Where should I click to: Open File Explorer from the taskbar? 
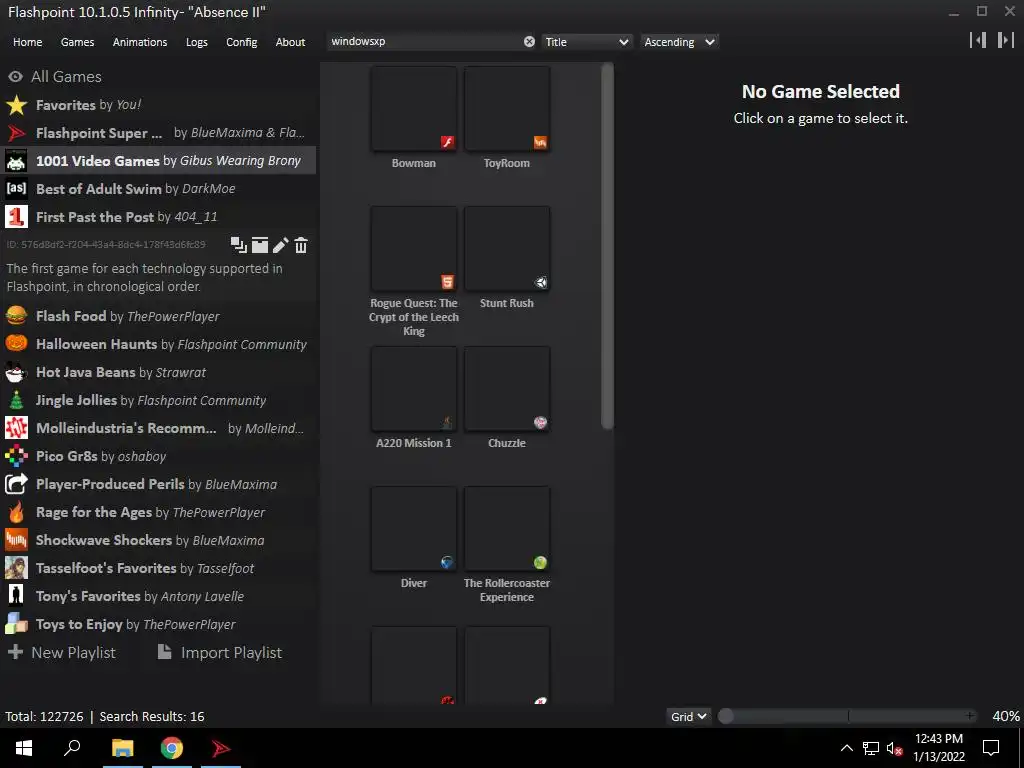point(122,748)
